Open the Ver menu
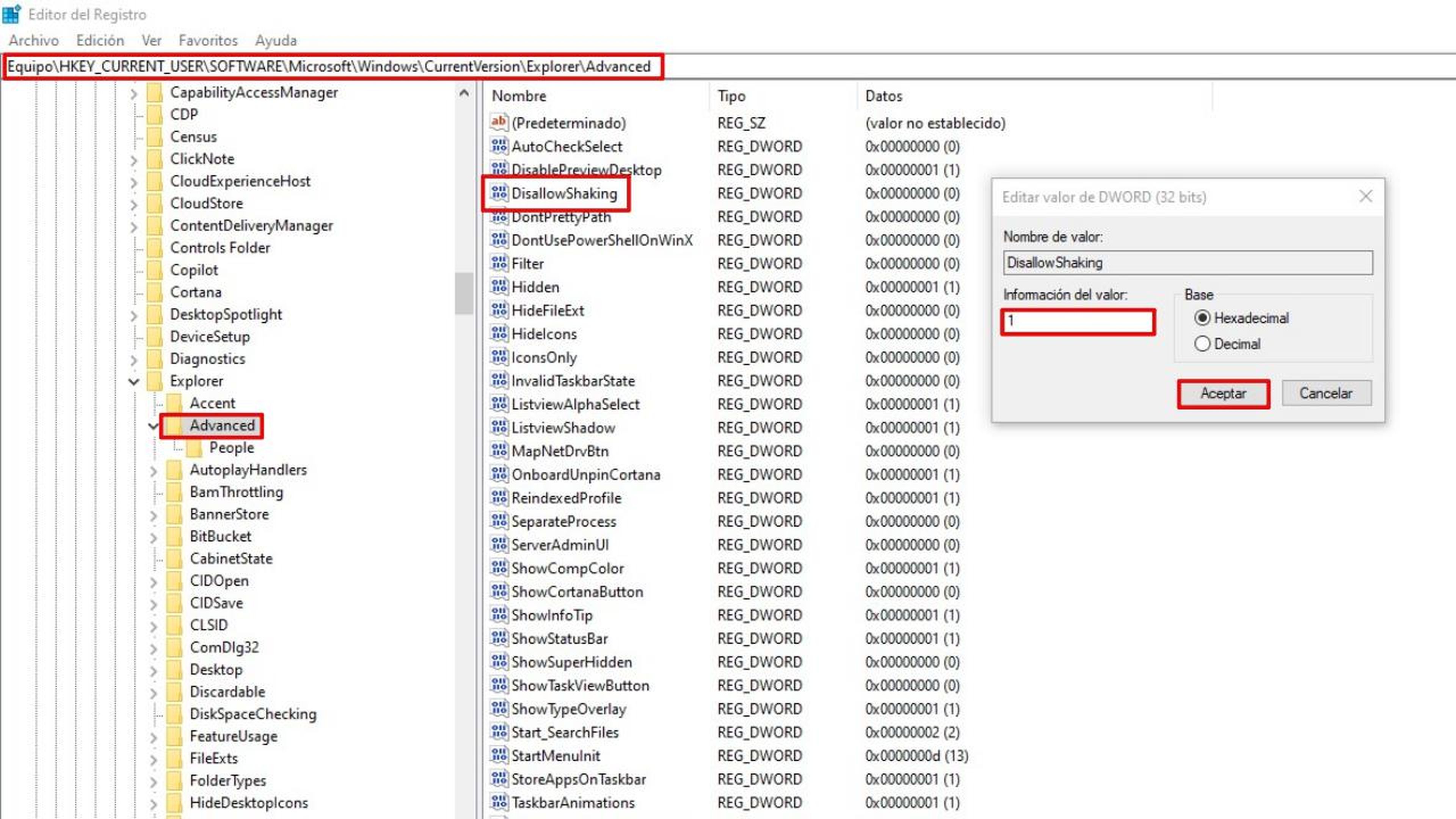 152,40
